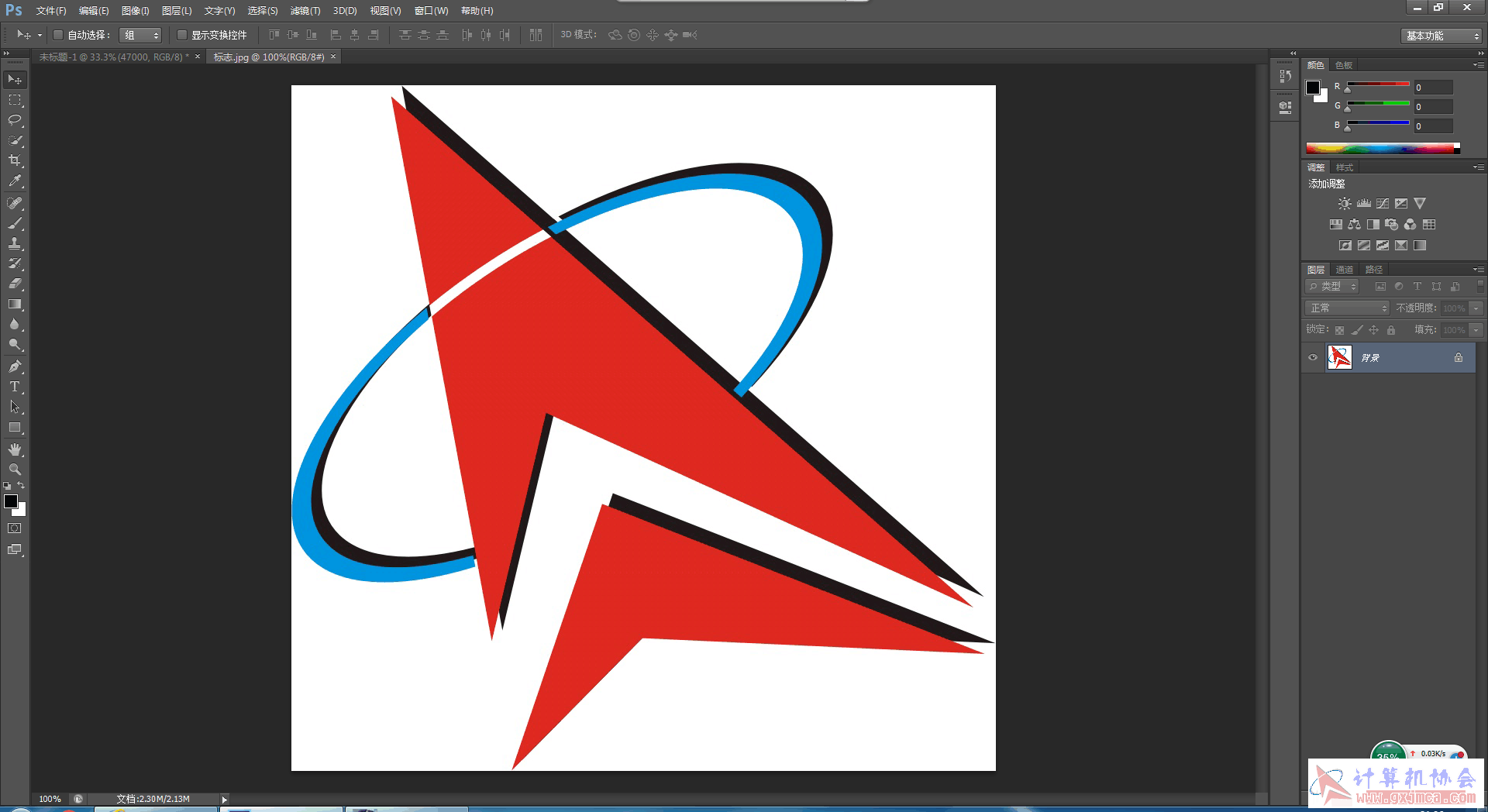The image size is (1488, 812).
Task: Enable the 显示变换控件 checkbox
Action: tap(182, 35)
